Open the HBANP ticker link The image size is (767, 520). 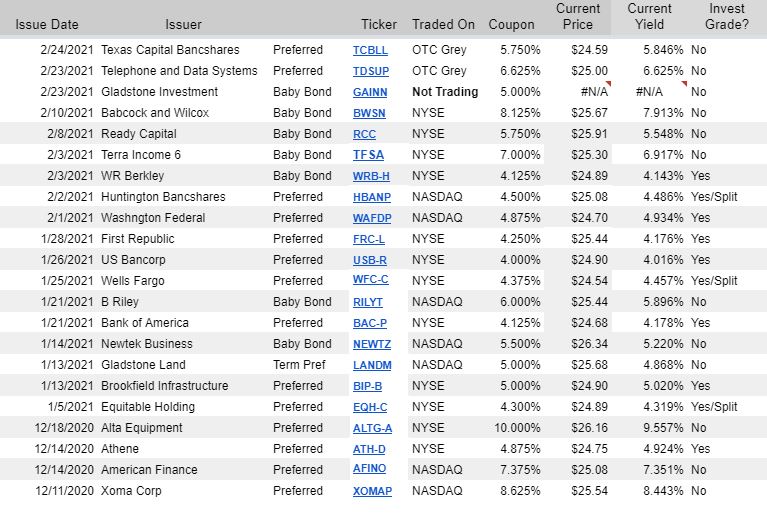click(x=372, y=197)
